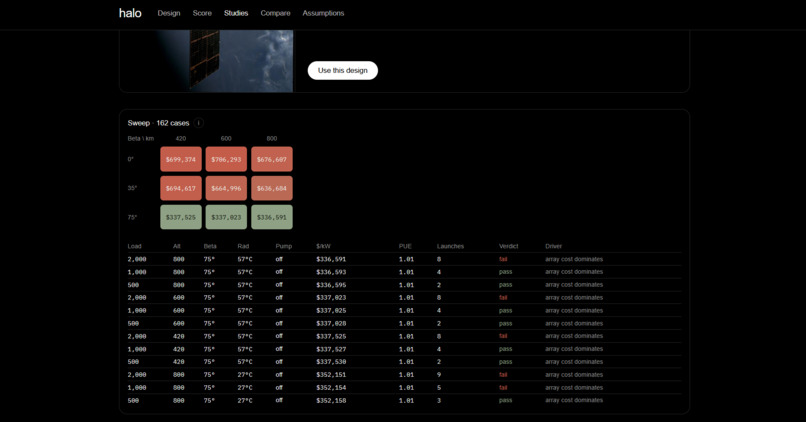Screen dimensions: 806x422
Task: Click the 600 altitude heatmap column label
Action: tap(226, 138)
